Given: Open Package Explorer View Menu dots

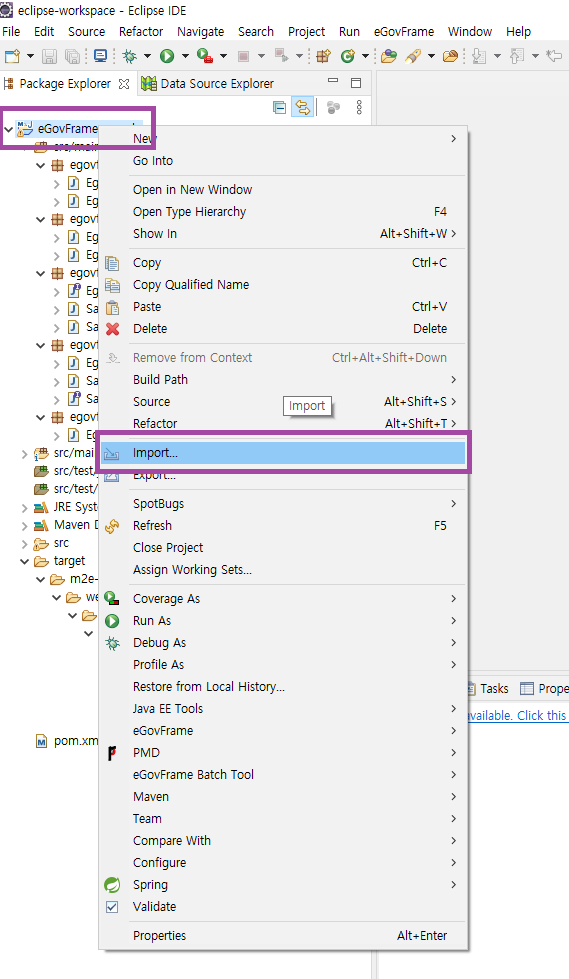Looking at the screenshot, I should pyautogui.click(x=359, y=107).
